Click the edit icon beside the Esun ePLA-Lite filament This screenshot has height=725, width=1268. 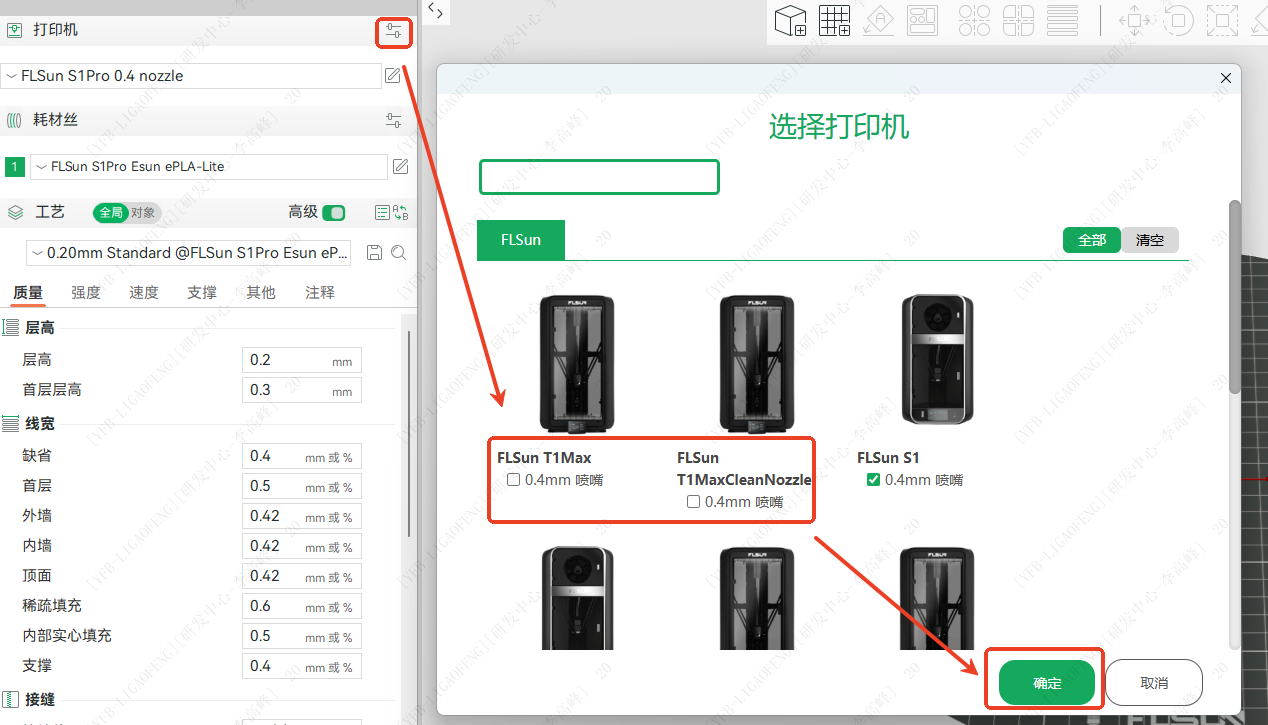(400, 167)
